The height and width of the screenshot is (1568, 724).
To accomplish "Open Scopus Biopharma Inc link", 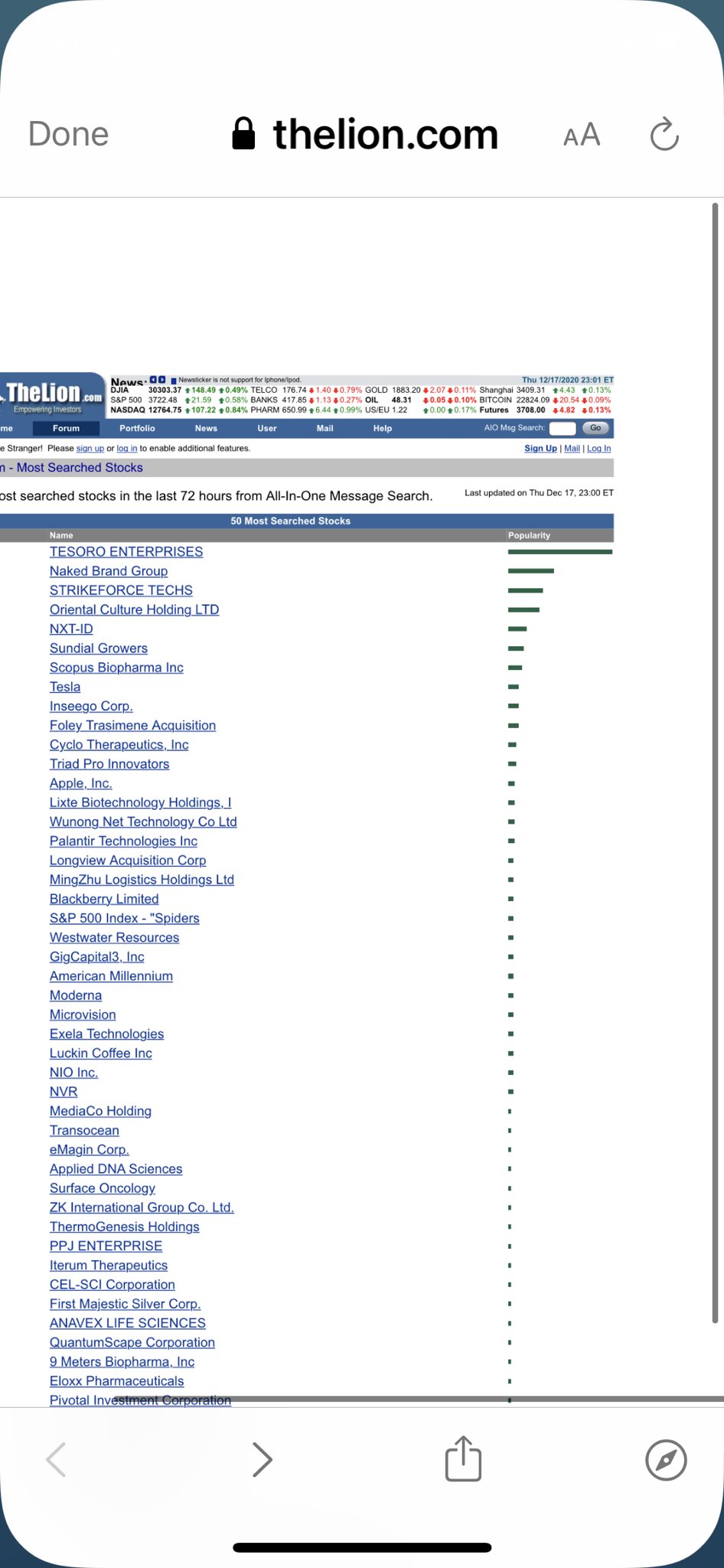I will click(x=116, y=667).
